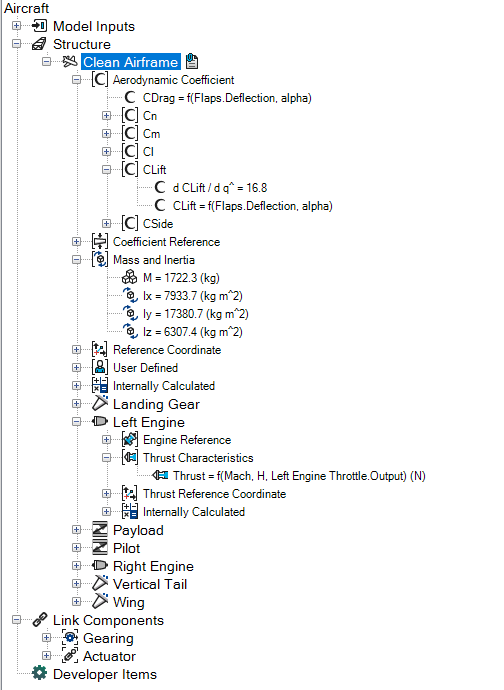Select the Thrust function of Mach item
The width and height of the screenshot is (504, 690).
tap(299, 476)
